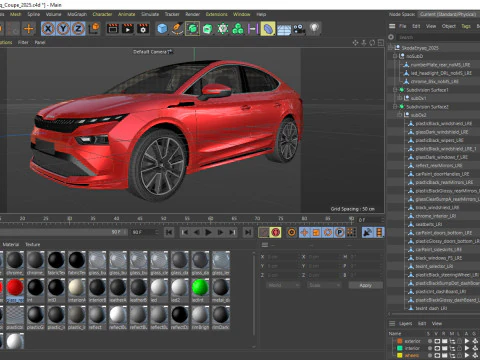The image size is (480, 360).
Task: Open Layers panel View menu
Action: tap(437, 323)
